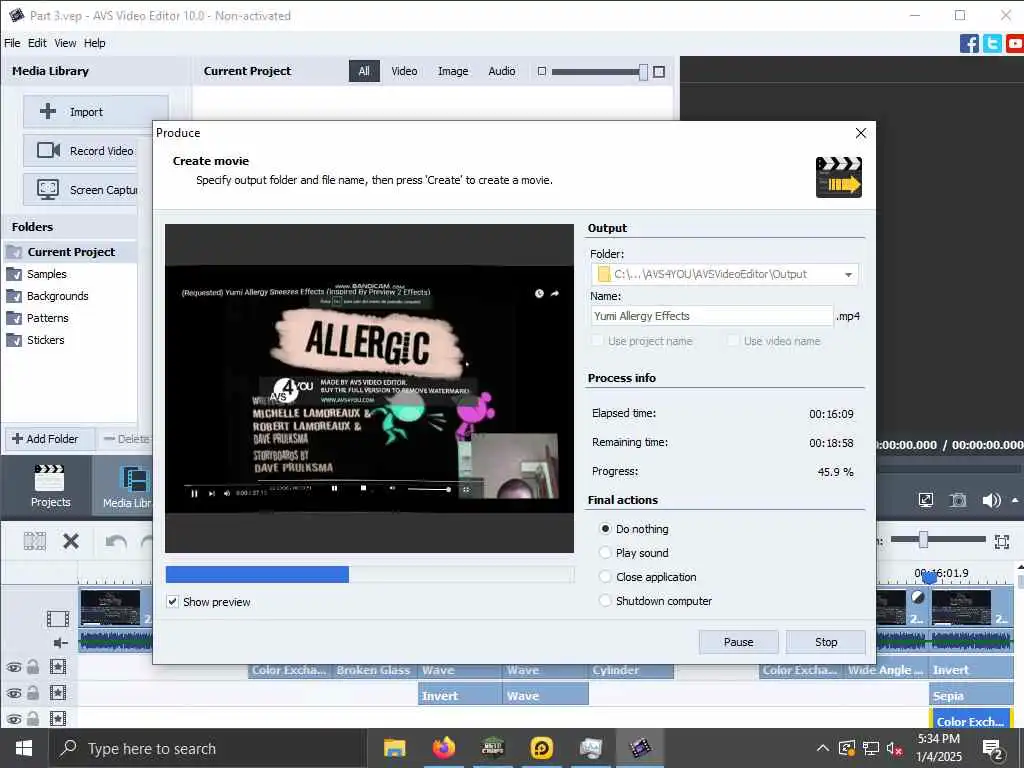Image resolution: width=1024 pixels, height=768 pixels.
Task: Open the Media Library film icon
Action: (x=134, y=479)
